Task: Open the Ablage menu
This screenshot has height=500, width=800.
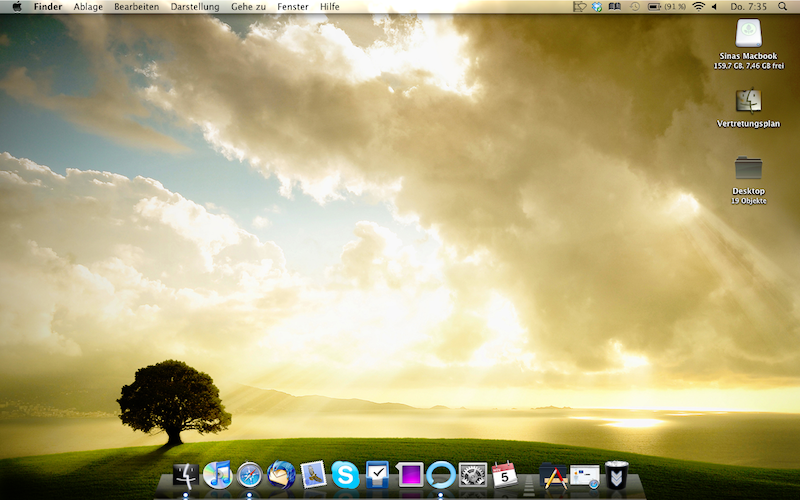Action: point(88,7)
